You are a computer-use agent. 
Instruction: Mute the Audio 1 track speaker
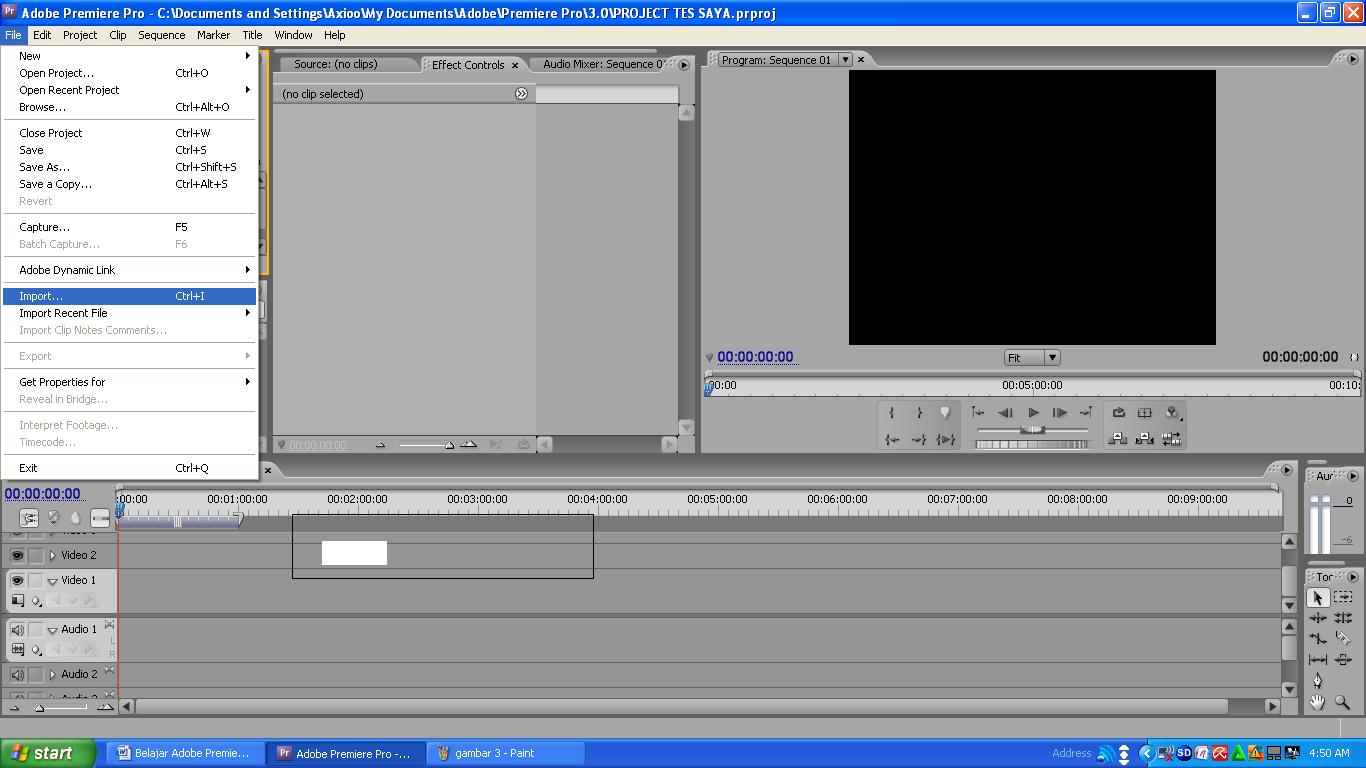[17, 630]
